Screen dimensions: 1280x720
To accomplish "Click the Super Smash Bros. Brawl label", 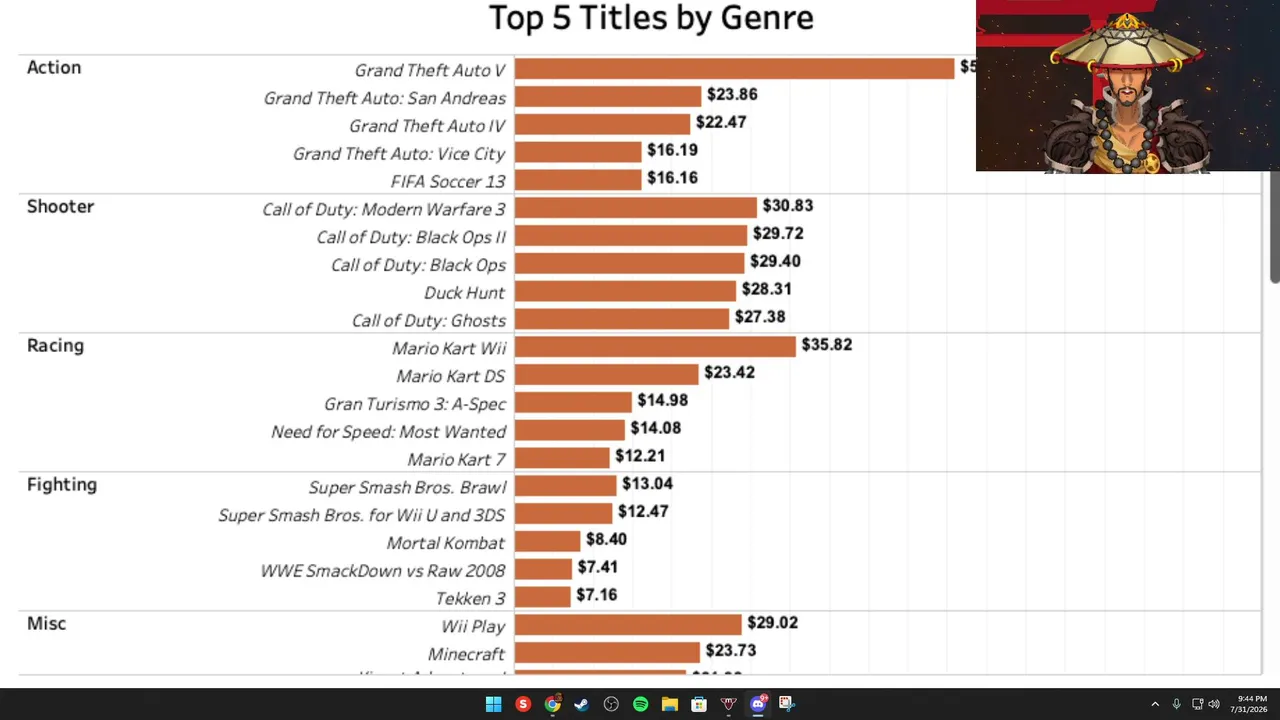I will tap(408, 487).
